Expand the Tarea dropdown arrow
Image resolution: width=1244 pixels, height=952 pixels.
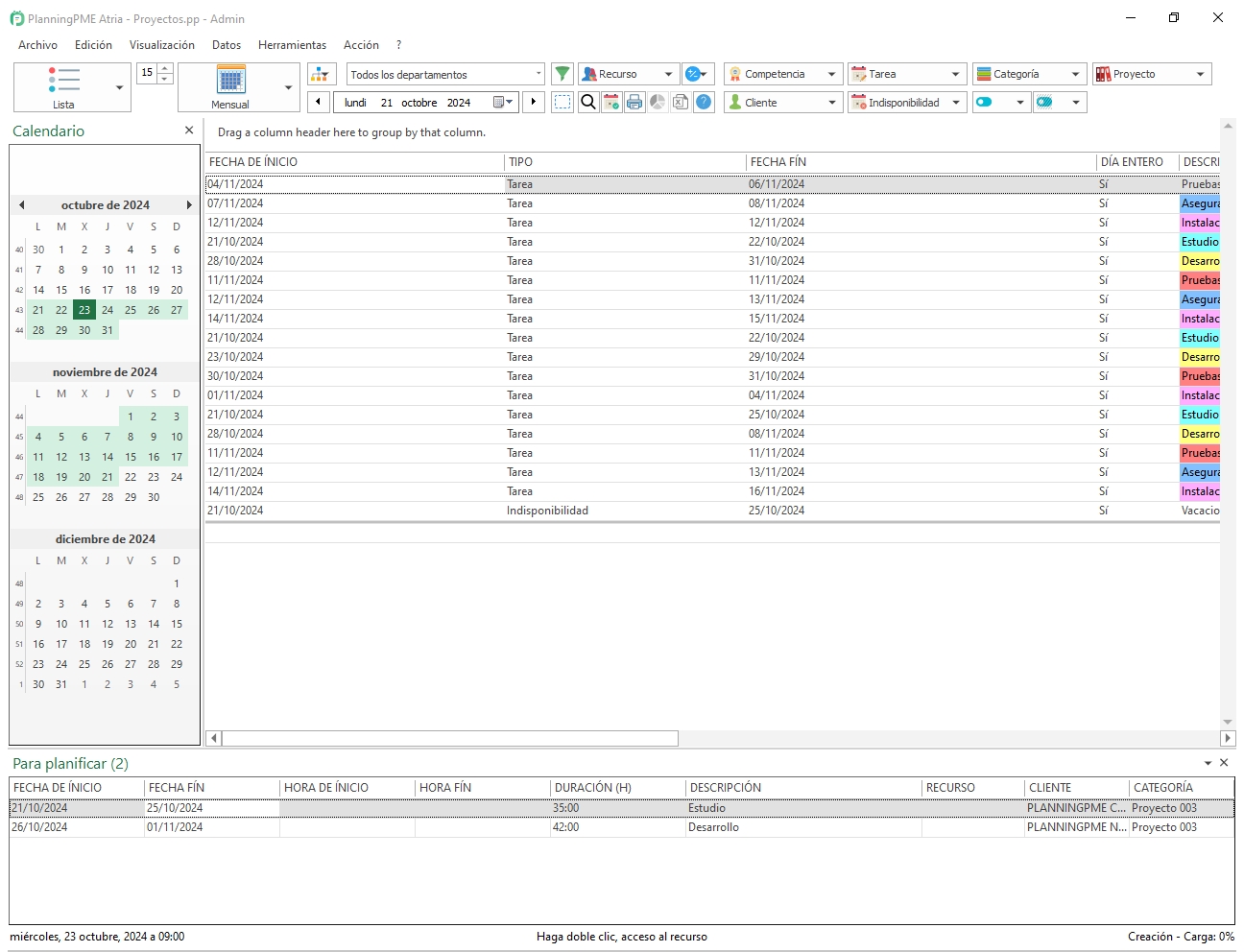tap(955, 74)
